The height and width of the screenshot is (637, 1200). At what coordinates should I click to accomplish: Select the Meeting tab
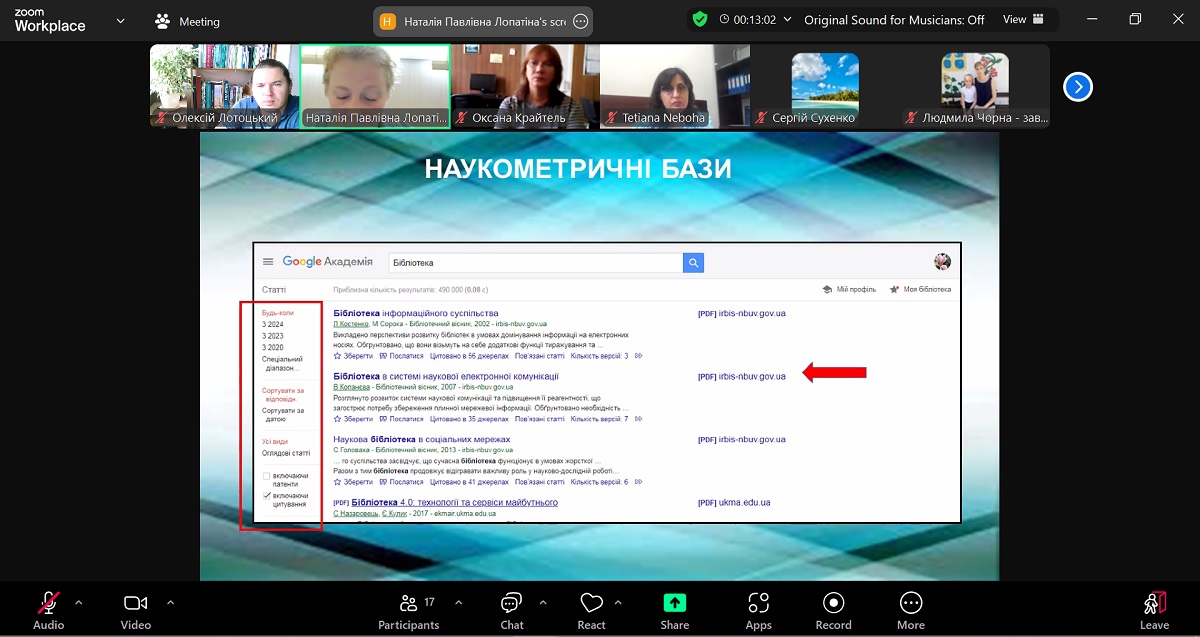(x=188, y=21)
